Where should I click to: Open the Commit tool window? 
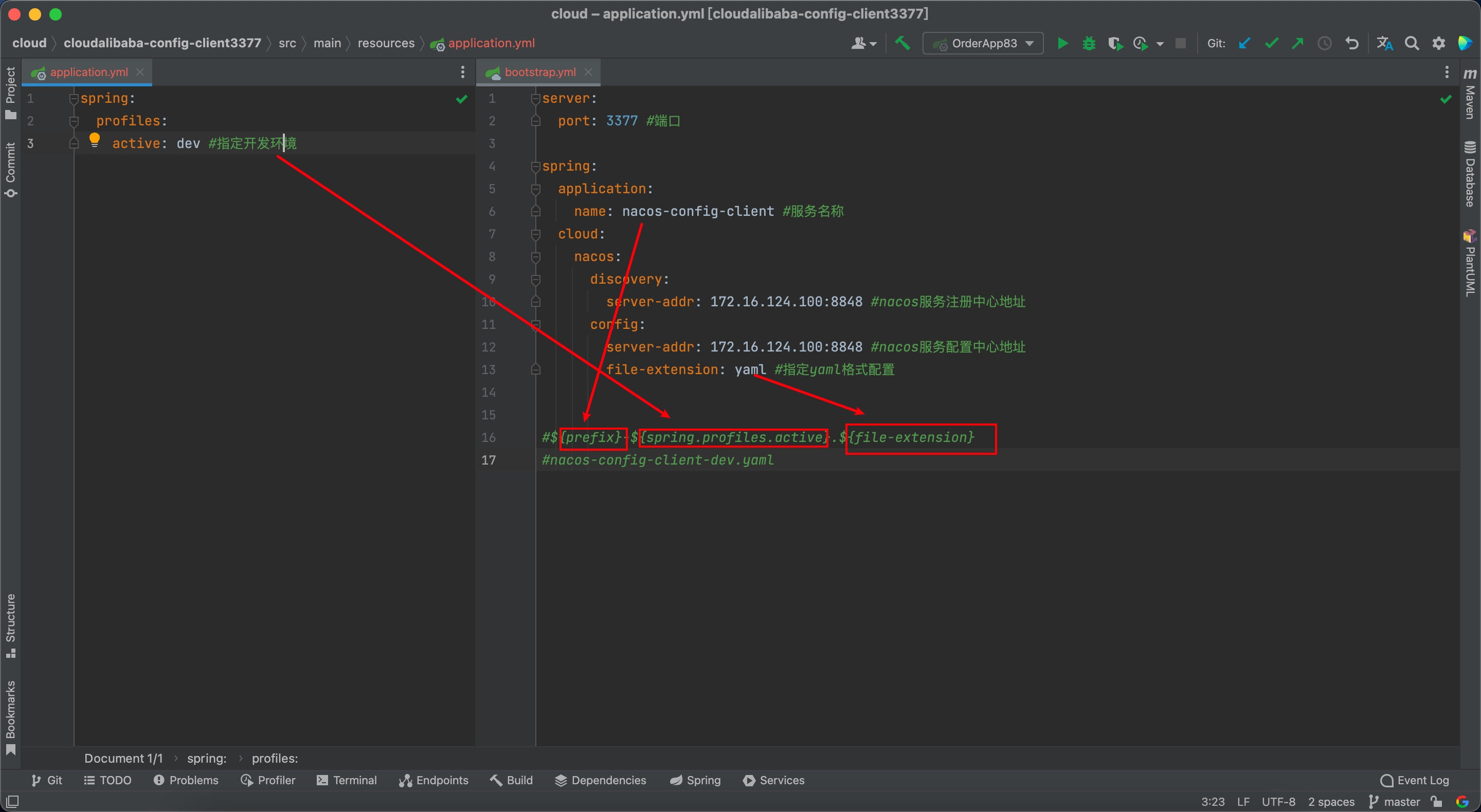pyautogui.click(x=10, y=170)
